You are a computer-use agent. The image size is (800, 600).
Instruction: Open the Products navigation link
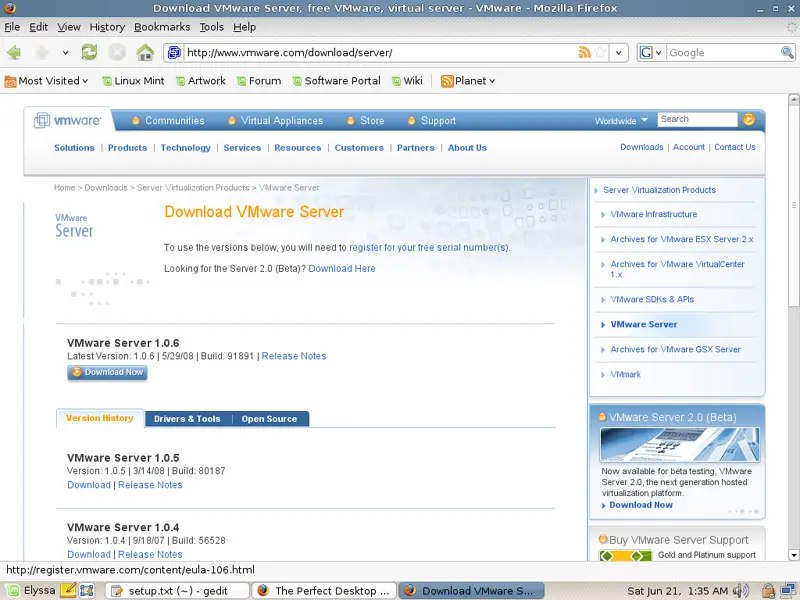[x=128, y=148]
